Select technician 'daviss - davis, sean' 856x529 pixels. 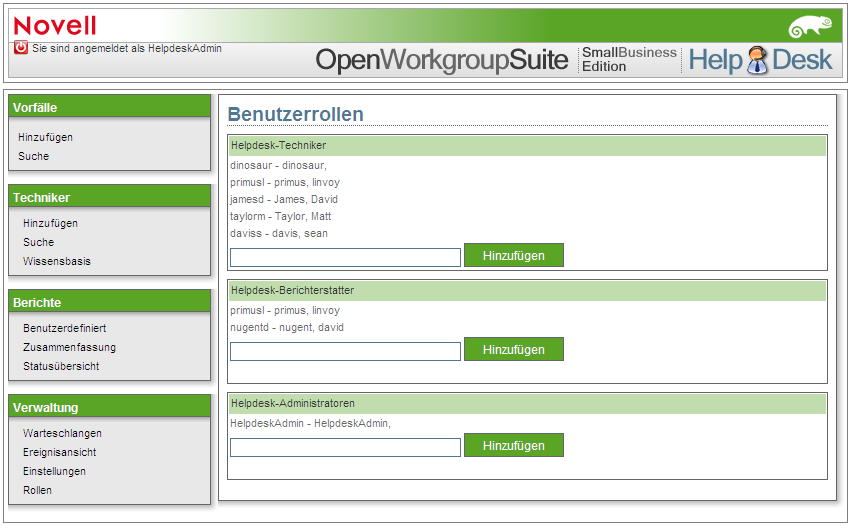point(279,233)
